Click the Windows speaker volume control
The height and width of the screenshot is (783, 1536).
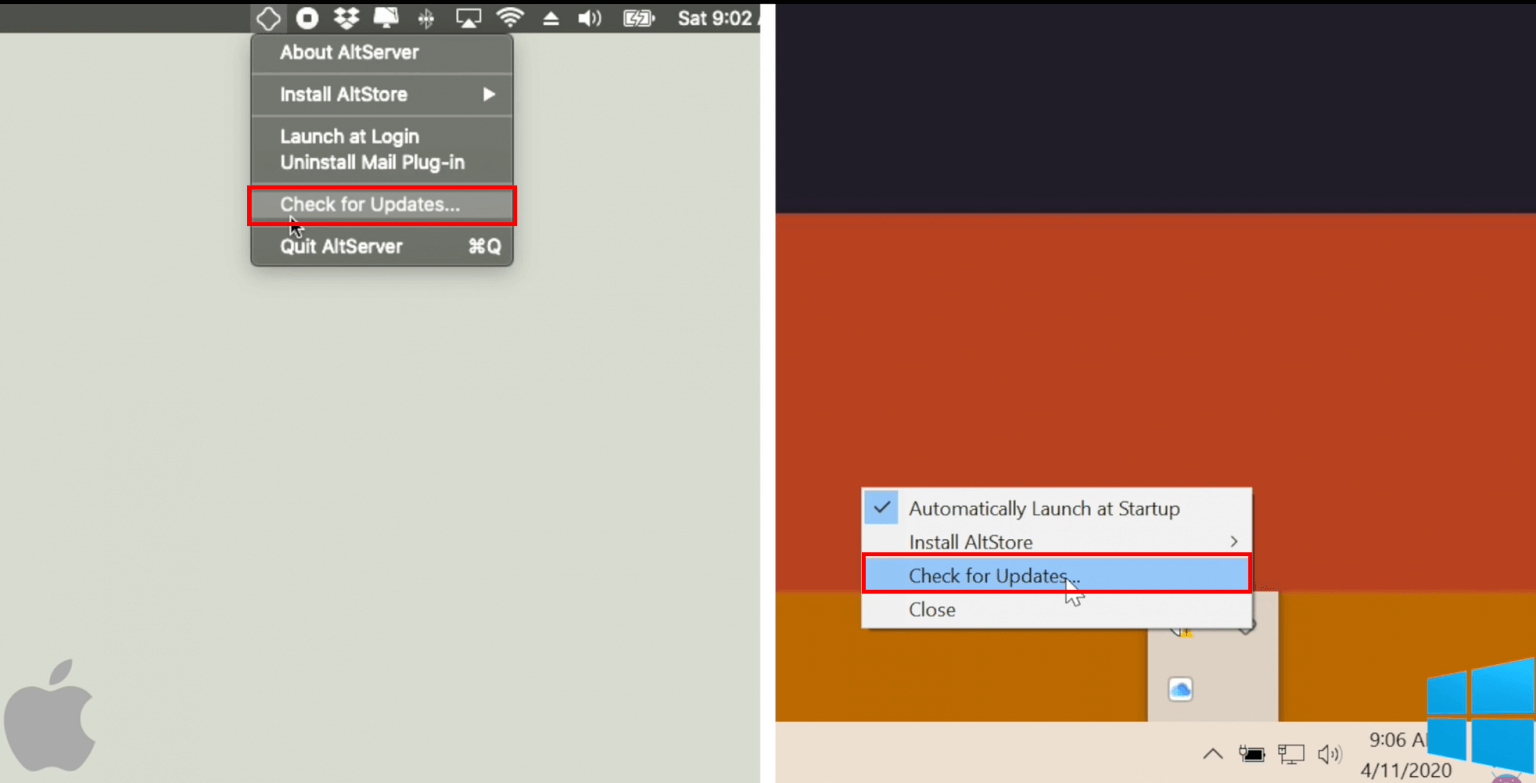(x=1330, y=754)
